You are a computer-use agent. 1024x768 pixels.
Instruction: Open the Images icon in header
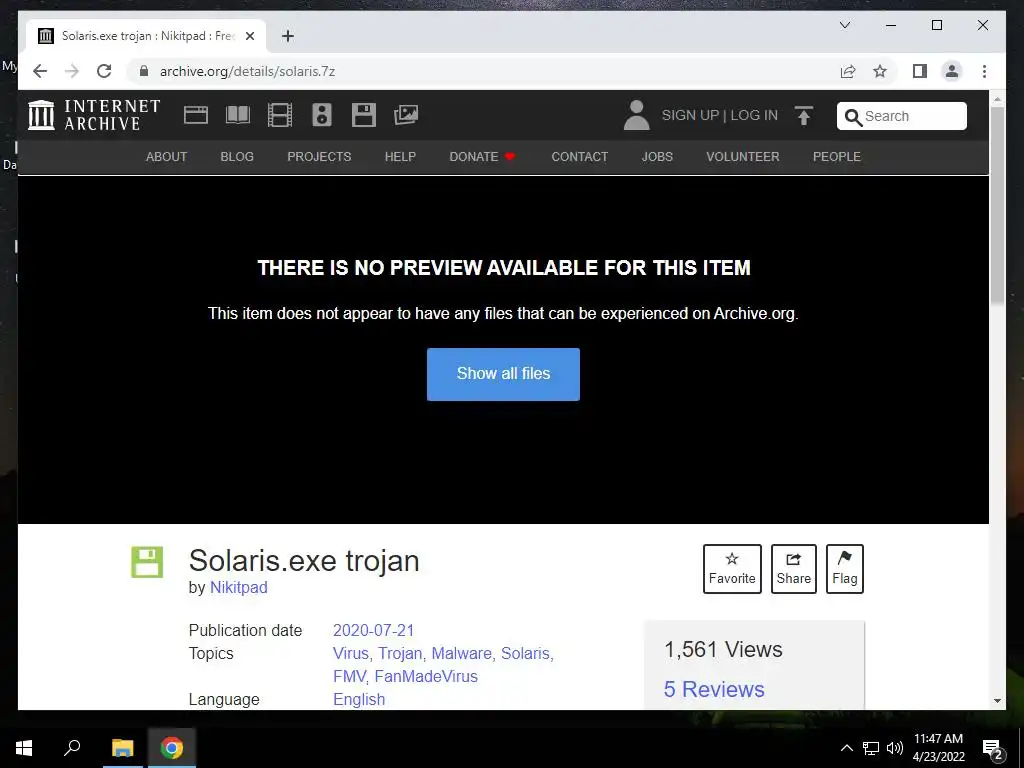406,115
